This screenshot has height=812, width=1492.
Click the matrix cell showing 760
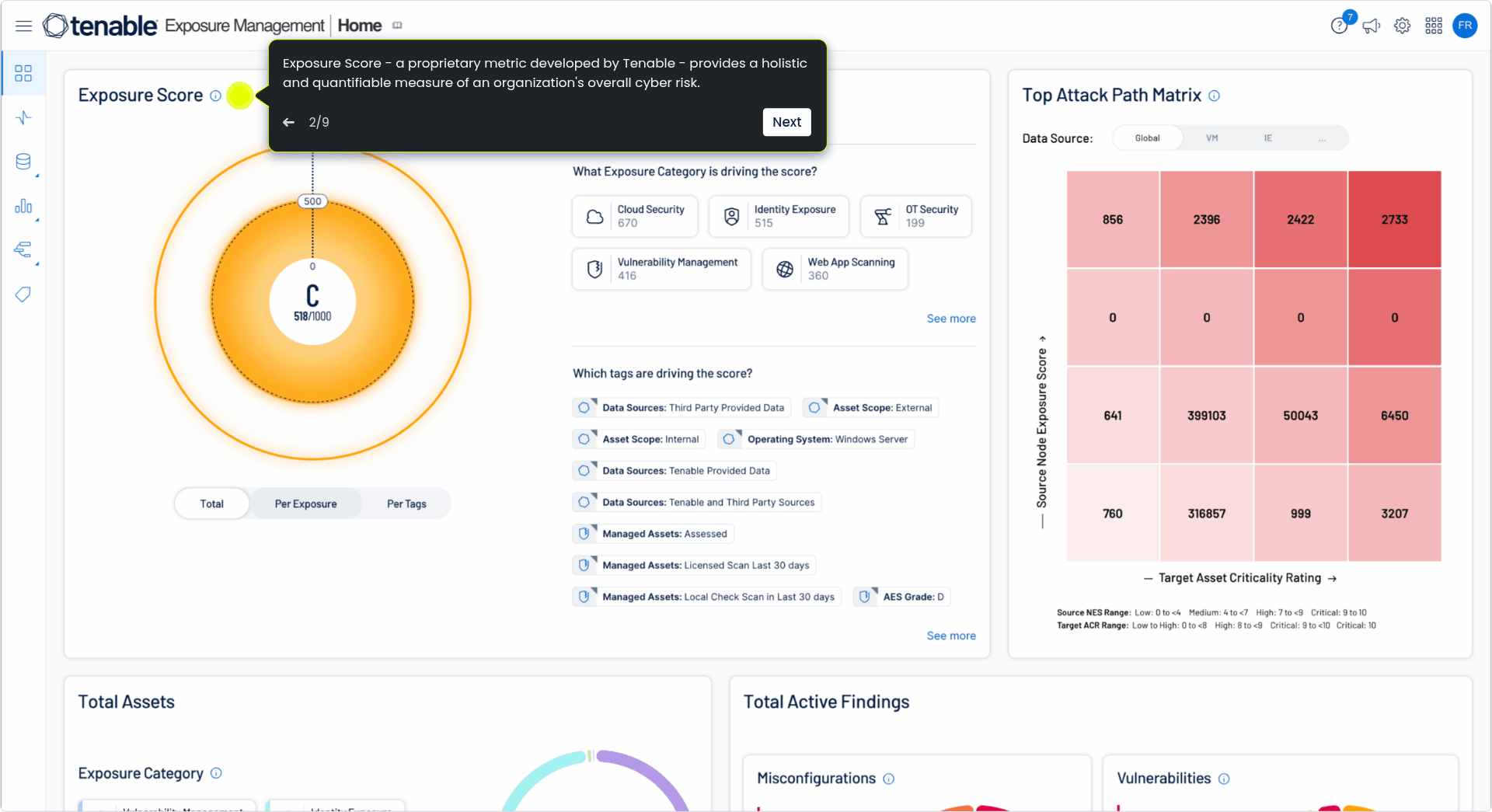point(1113,514)
